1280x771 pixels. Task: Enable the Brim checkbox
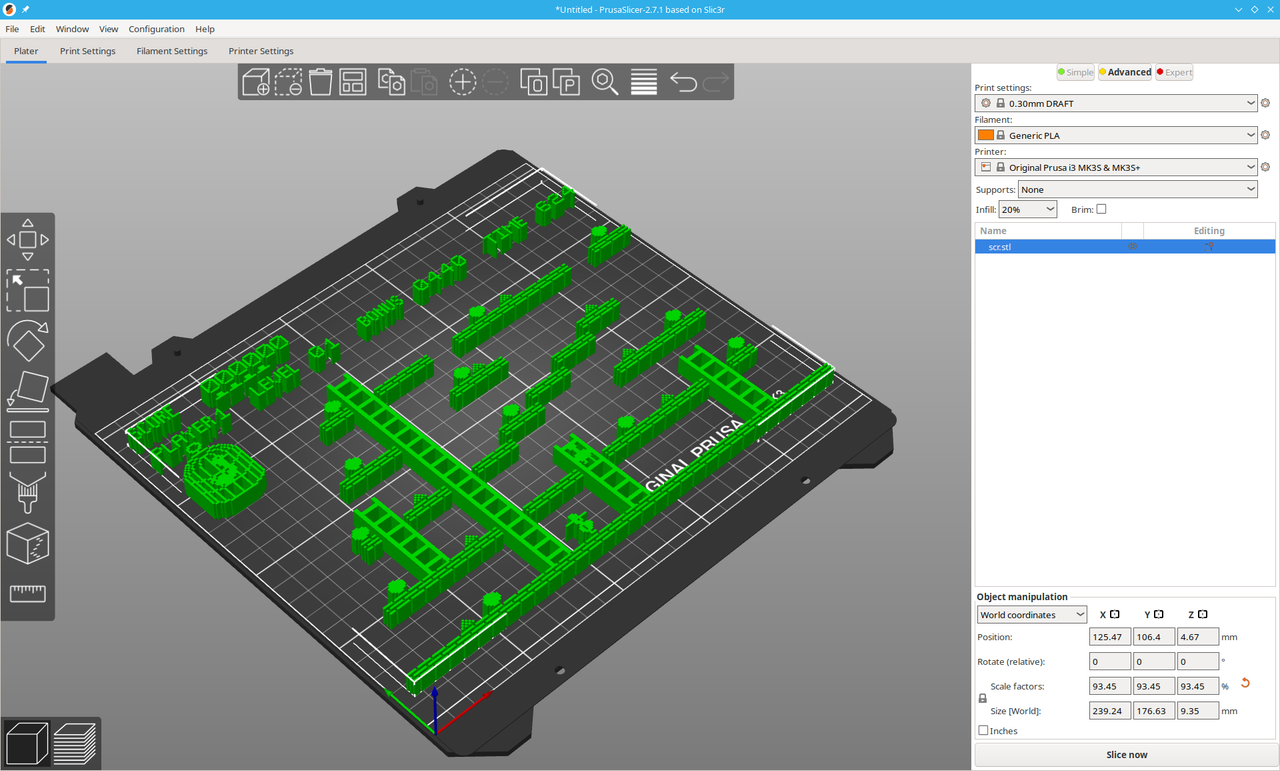(x=1101, y=209)
